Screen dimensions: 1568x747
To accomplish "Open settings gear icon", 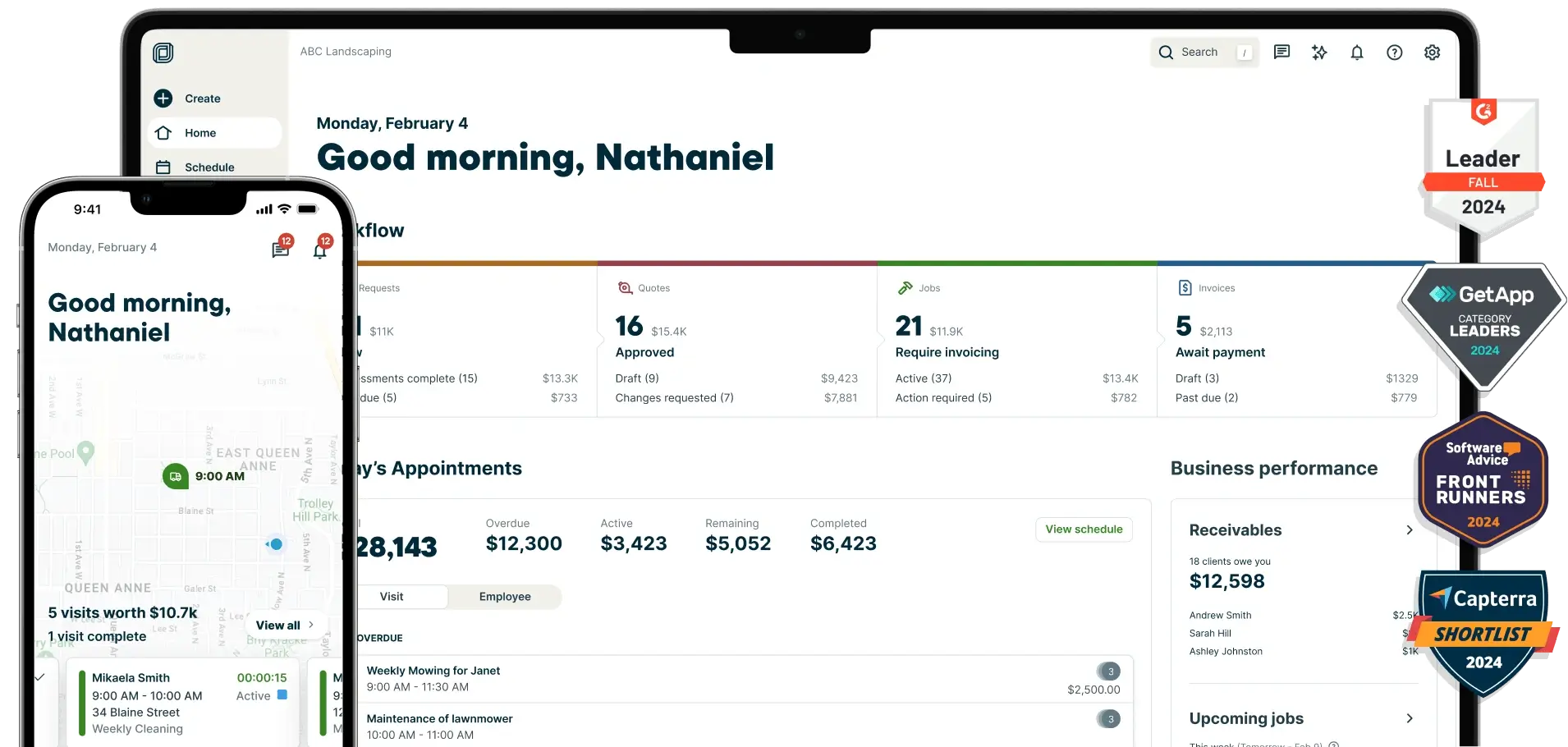I will pyautogui.click(x=1433, y=53).
